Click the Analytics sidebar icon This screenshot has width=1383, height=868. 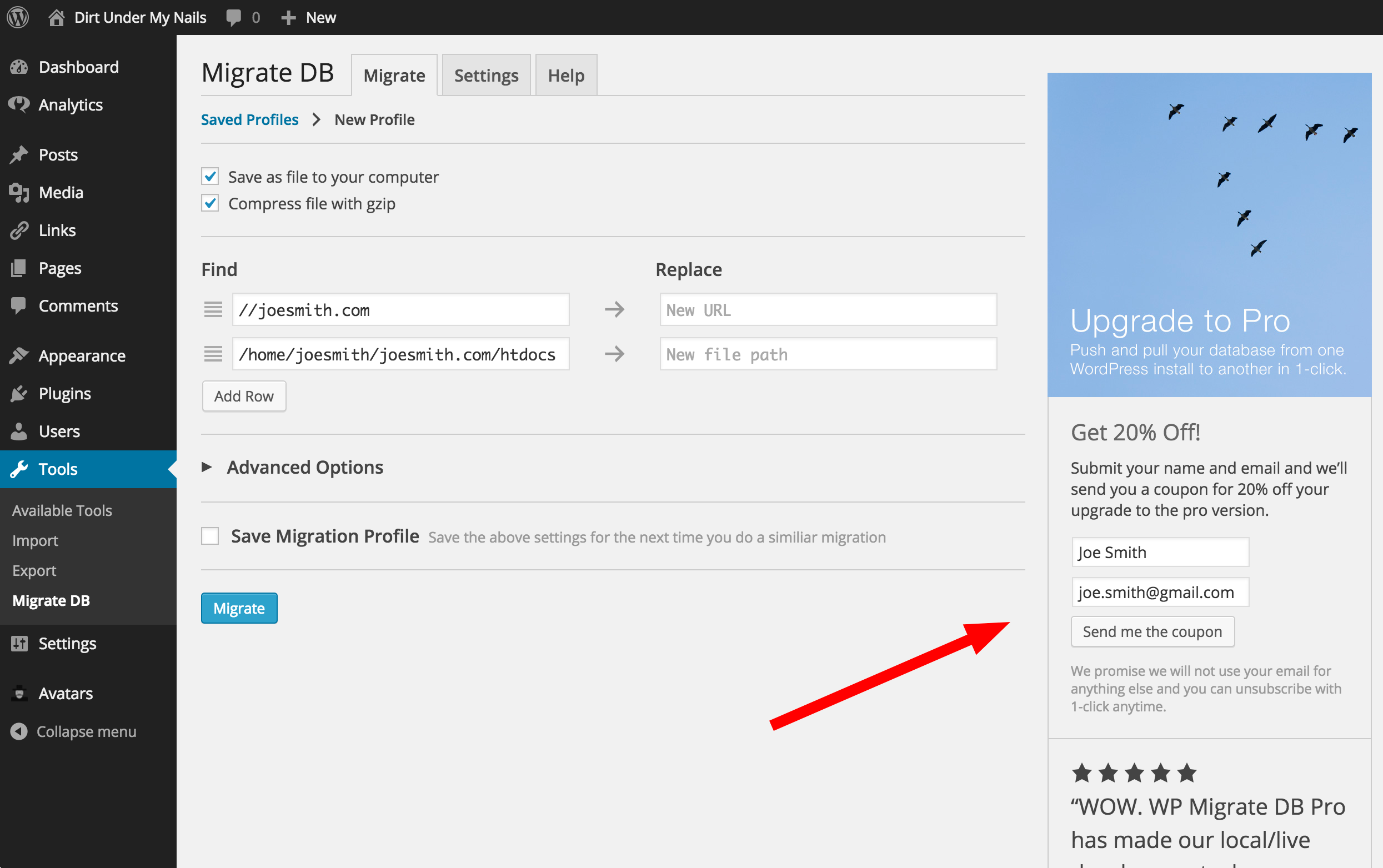19,104
